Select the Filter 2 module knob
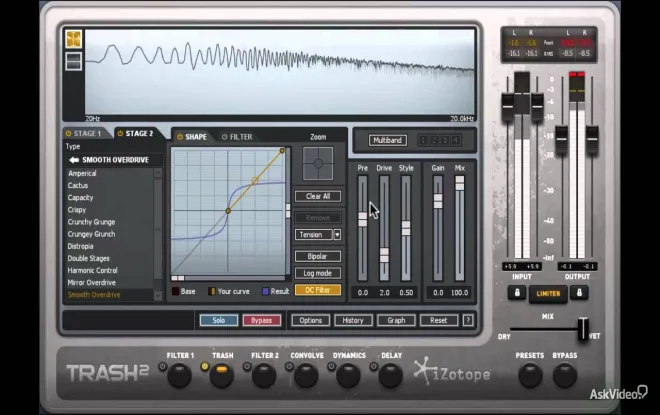The width and height of the screenshot is (660, 415). click(x=264, y=375)
